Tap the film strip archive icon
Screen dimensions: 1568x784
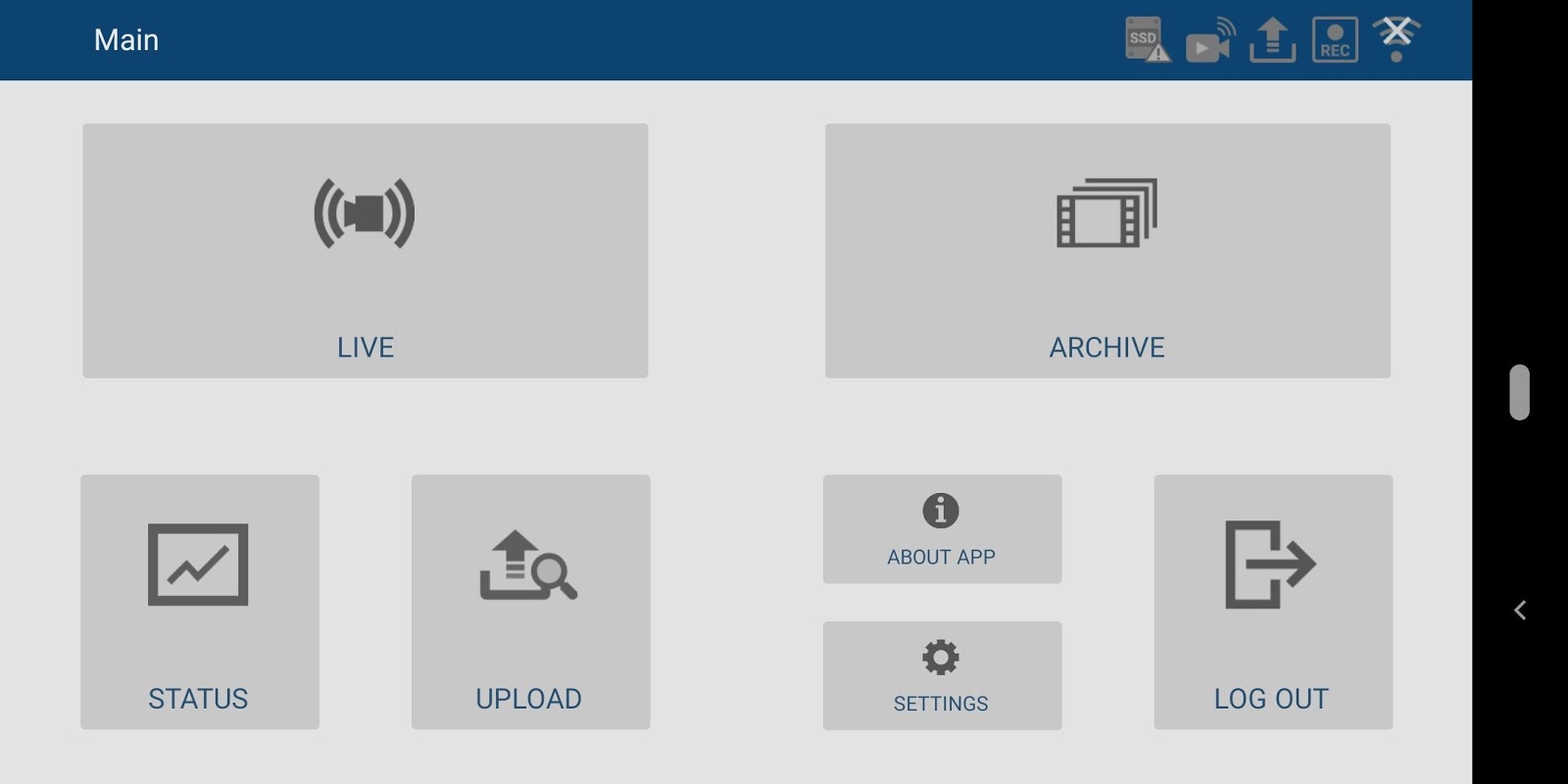point(1107,213)
